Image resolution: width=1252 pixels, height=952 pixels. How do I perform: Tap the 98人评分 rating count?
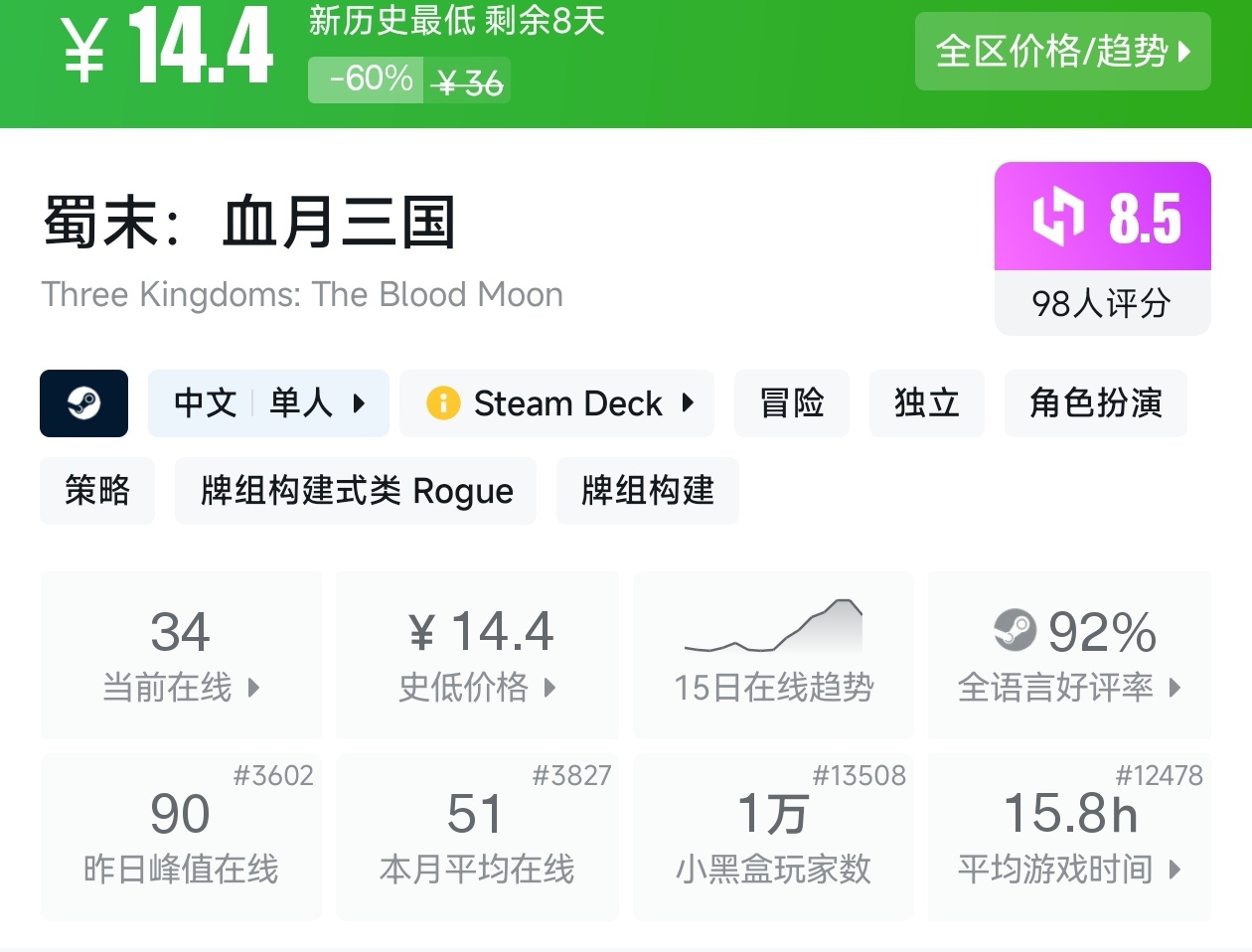click(1101, 303)
